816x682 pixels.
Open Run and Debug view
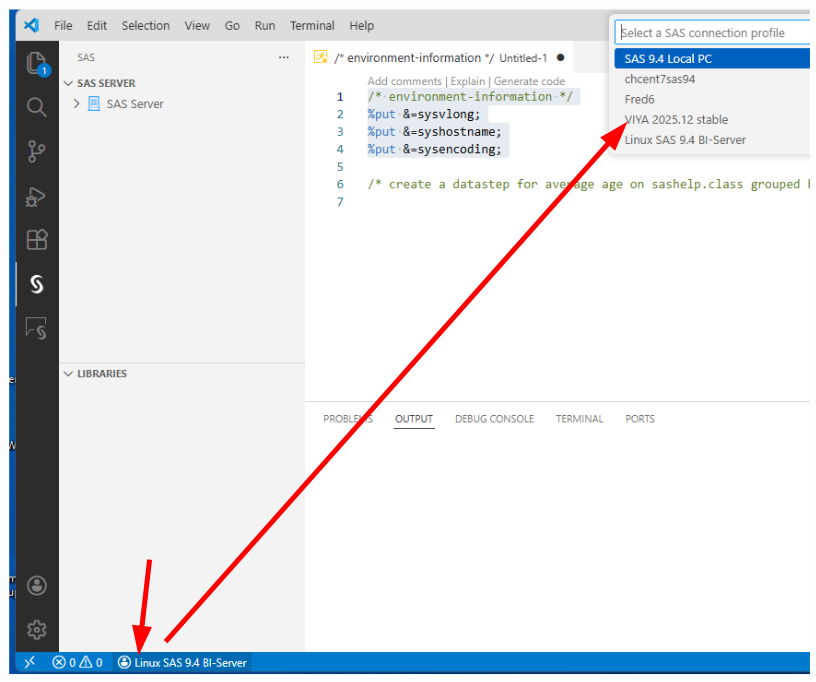(x=36, y=196)
